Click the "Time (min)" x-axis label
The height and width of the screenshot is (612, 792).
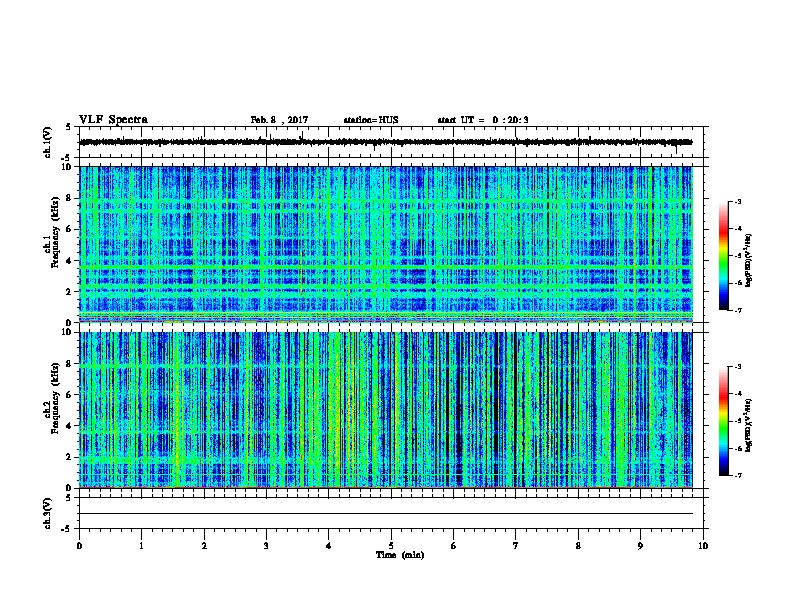[x=400, y=555]
